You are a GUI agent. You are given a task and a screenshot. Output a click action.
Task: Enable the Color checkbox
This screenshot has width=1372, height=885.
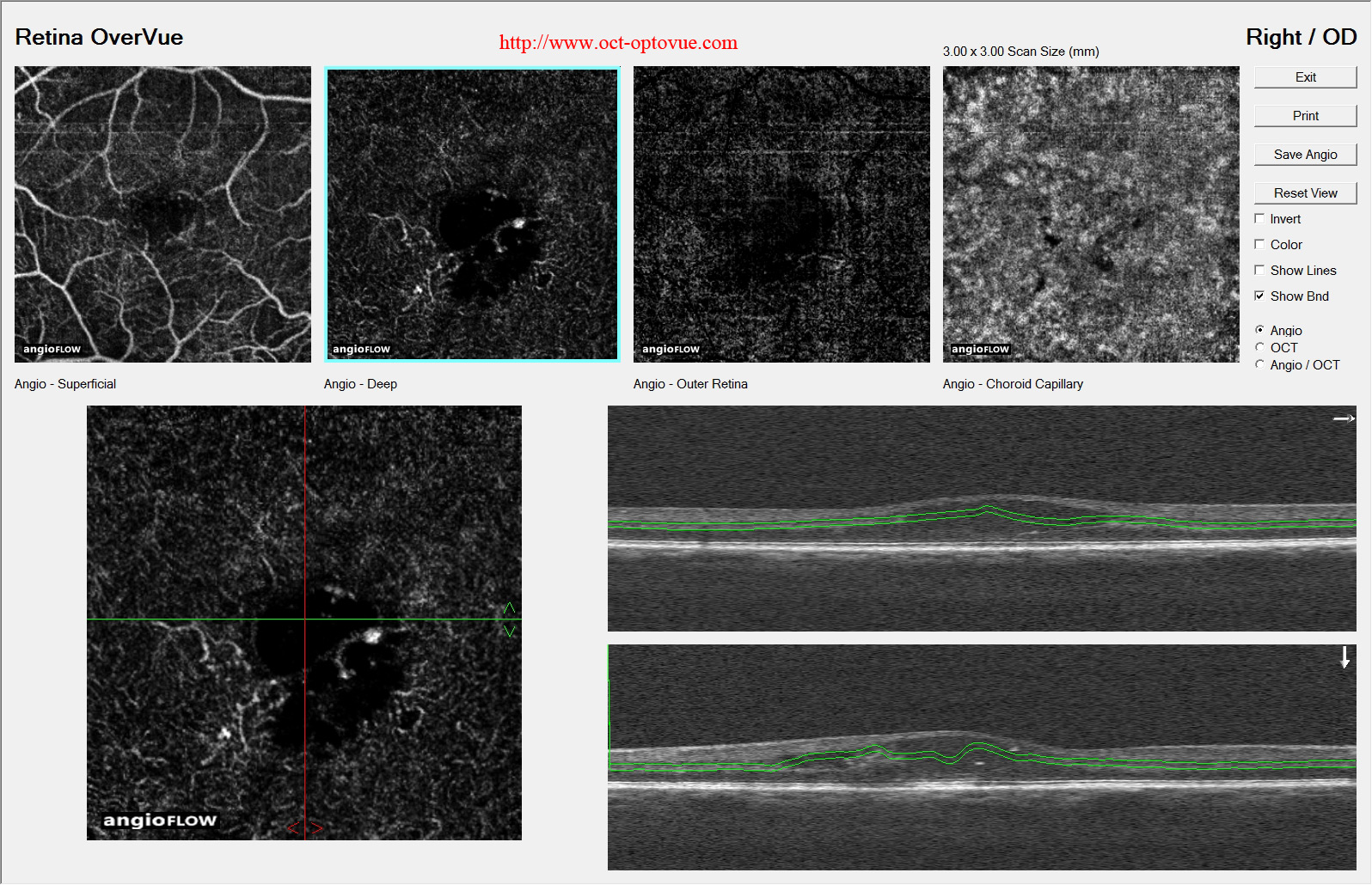coord(1259,245)
